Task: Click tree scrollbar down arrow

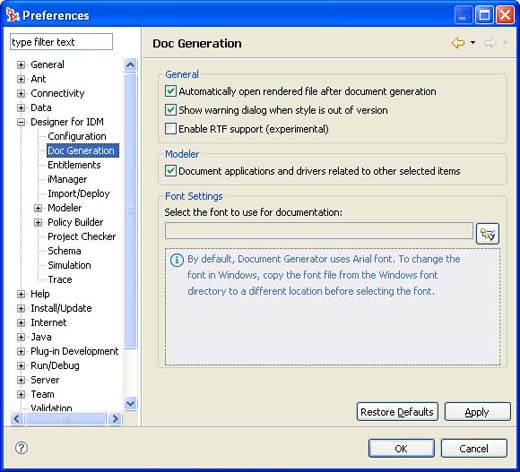Action: click(130, 404)
